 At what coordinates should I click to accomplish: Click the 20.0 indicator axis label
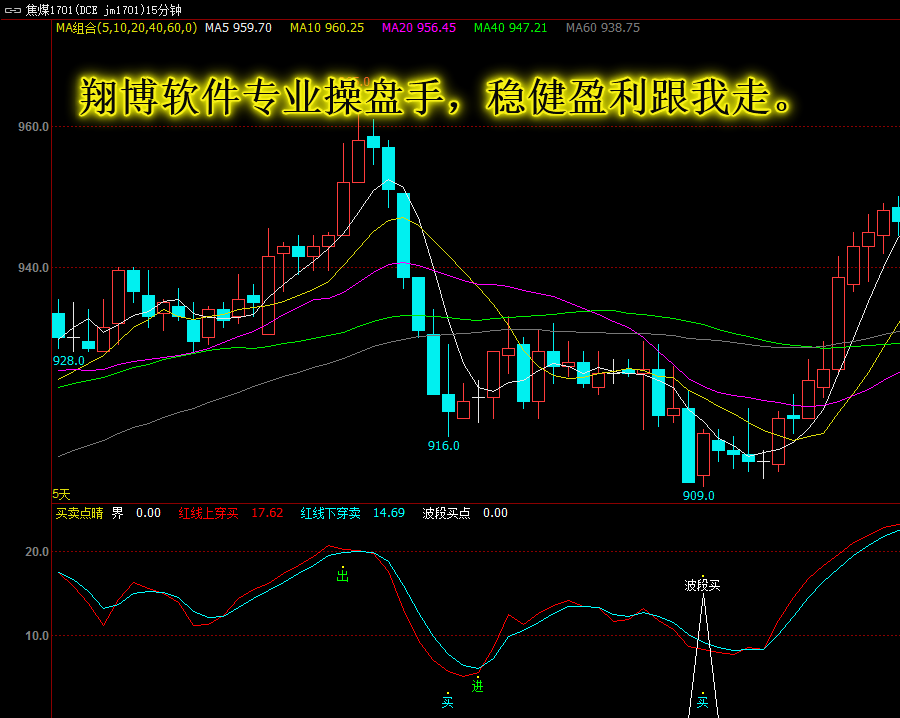click(37, 552)
